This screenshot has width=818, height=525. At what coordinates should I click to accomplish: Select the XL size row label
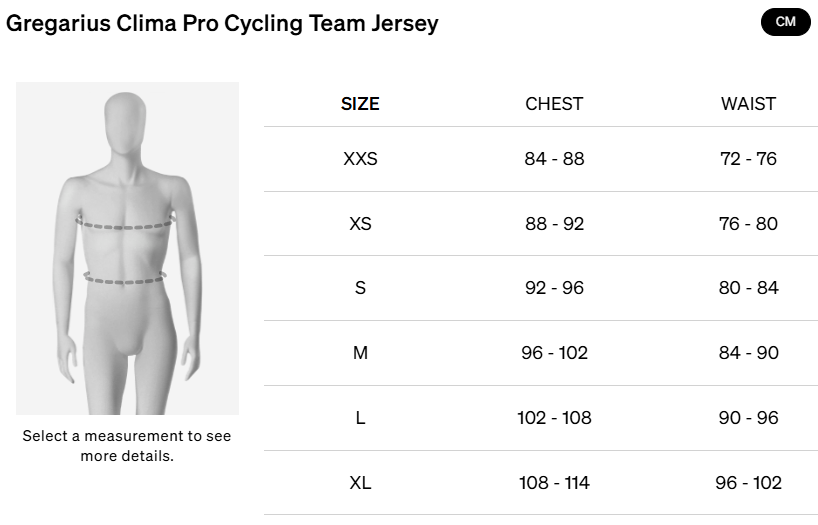(360, 483)
